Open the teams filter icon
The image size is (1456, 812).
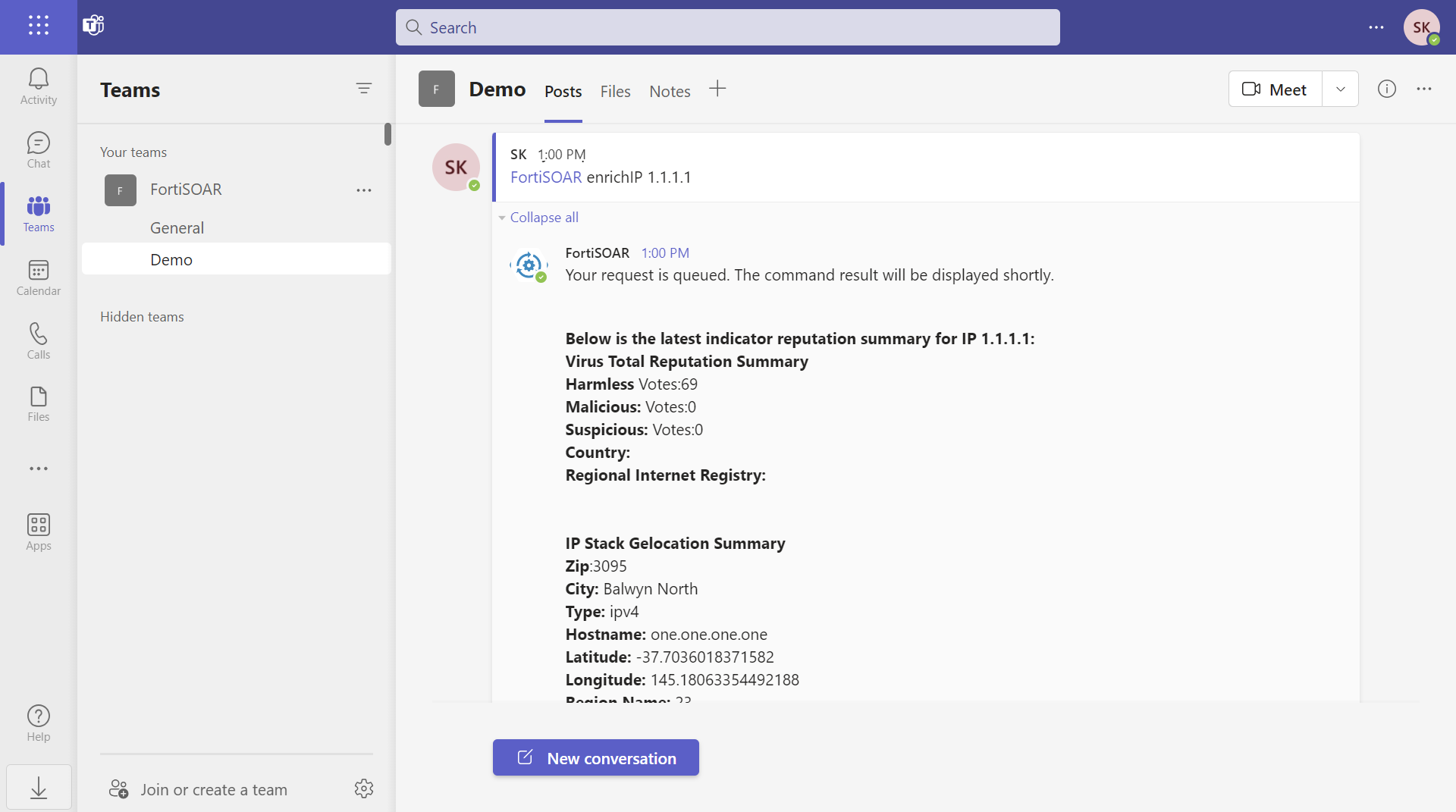364,89
